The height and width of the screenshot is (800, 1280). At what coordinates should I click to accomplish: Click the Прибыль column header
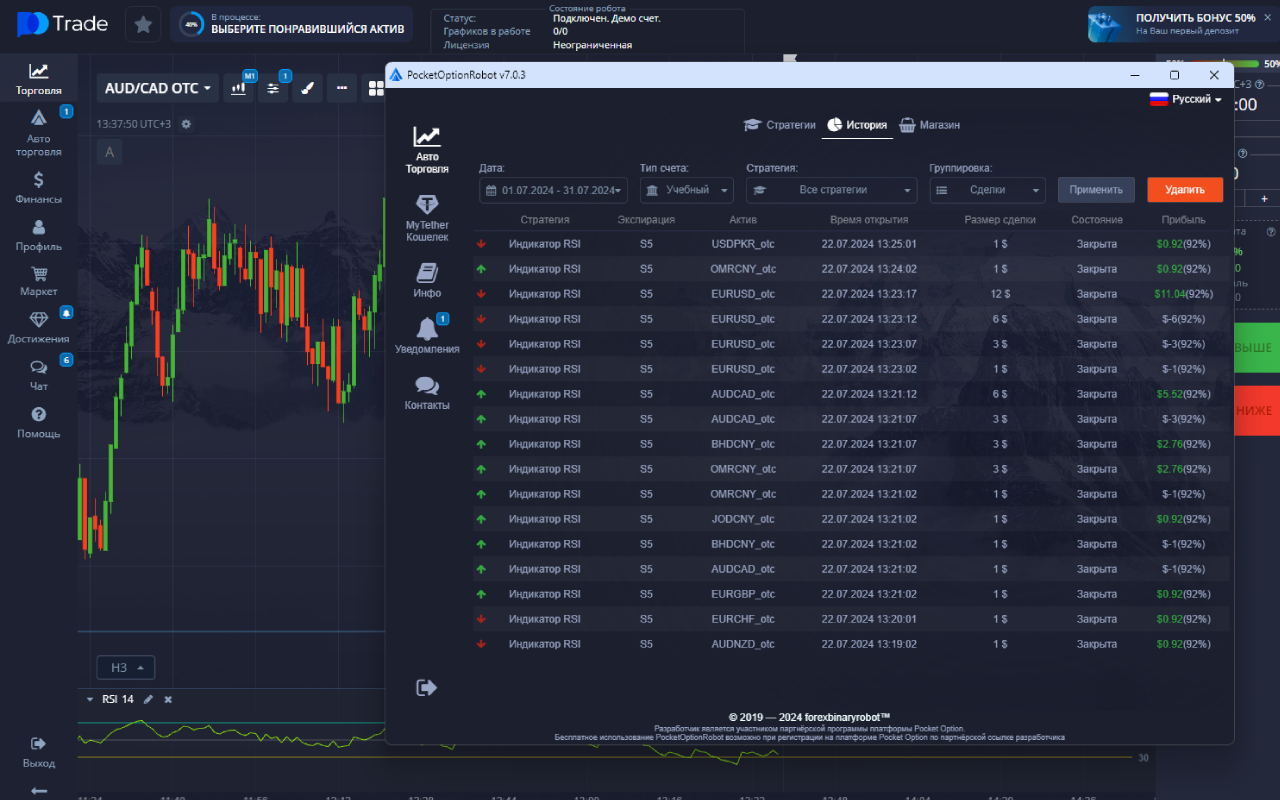click(x=1184, y=220)
